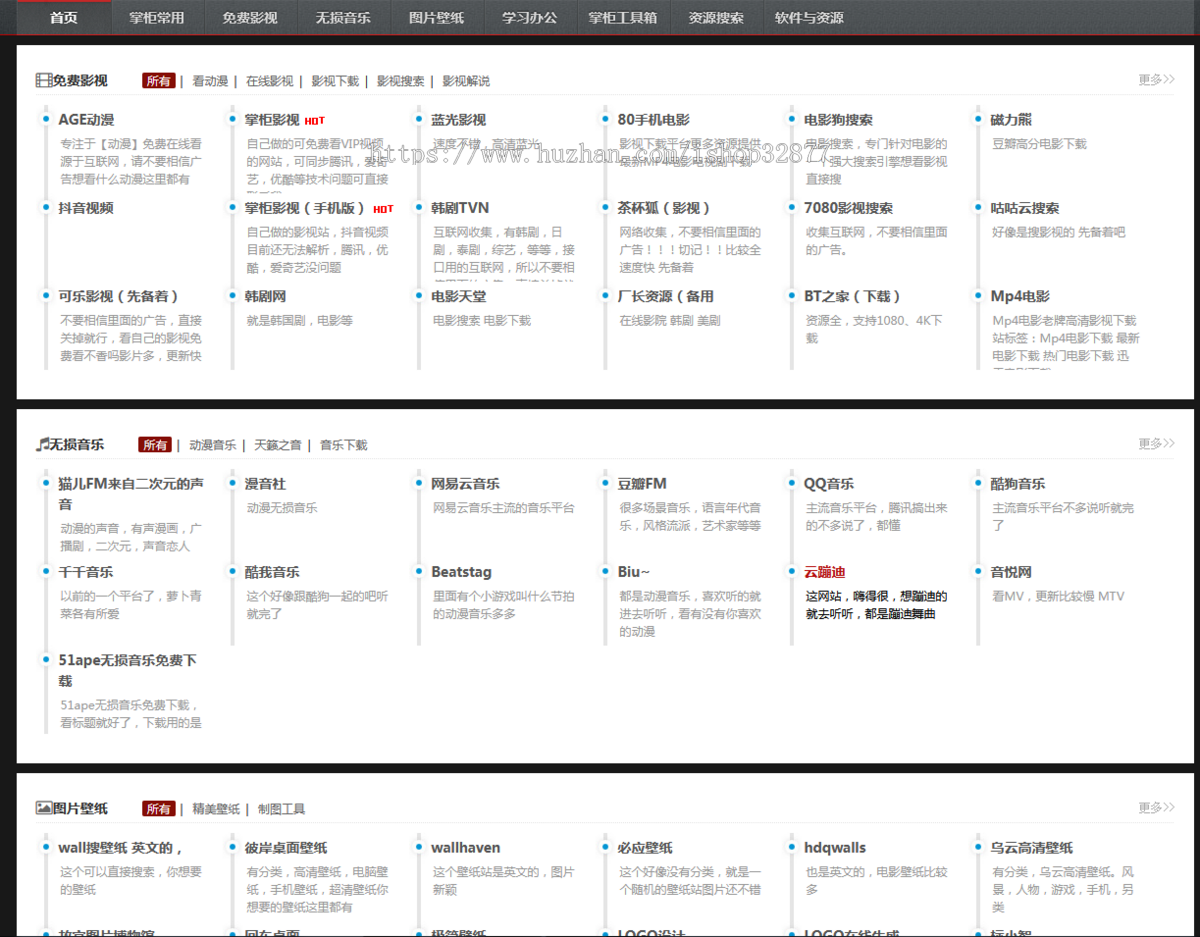Go to 无损音乐 in the top navigation
The width and height of the screenshot is (1200, 937).
[343, 18]
